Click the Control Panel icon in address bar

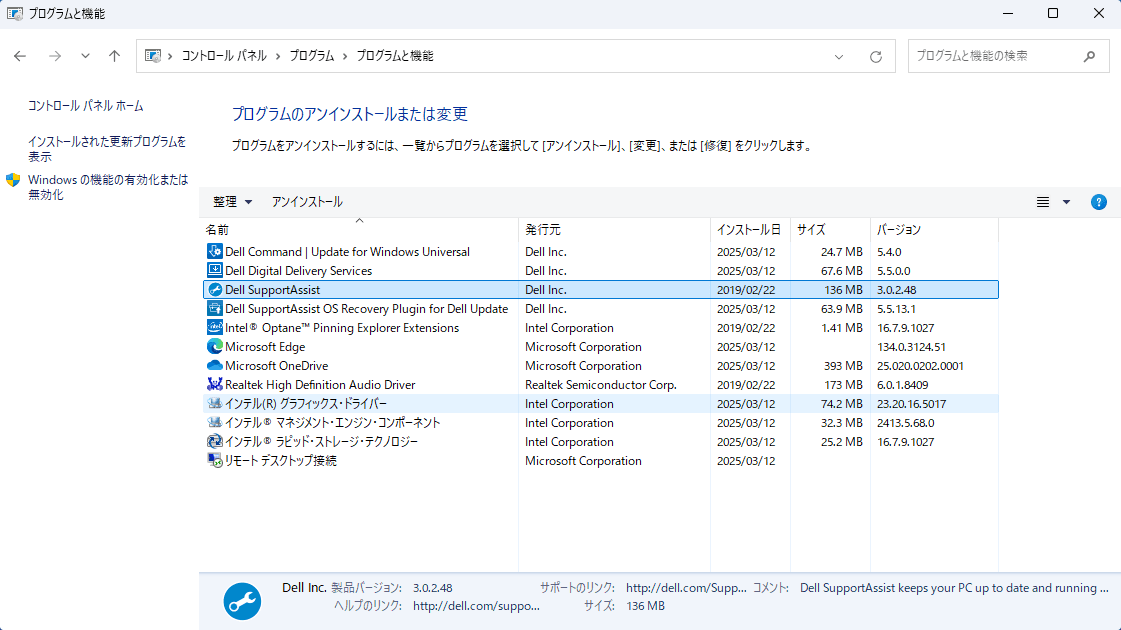152,56
